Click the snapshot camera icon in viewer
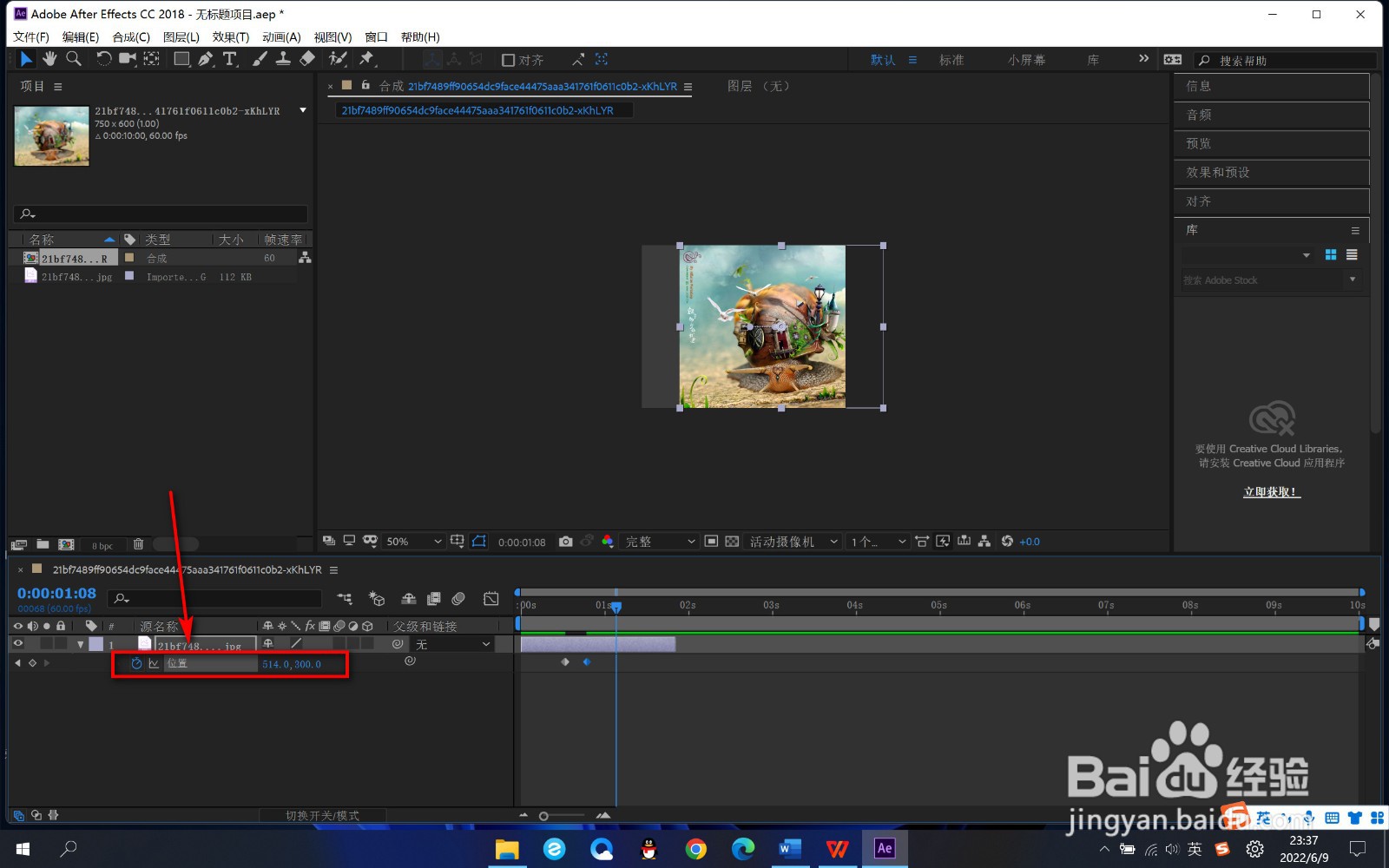Viewport: 1389px width, 868px height. (x=565, y=541)
